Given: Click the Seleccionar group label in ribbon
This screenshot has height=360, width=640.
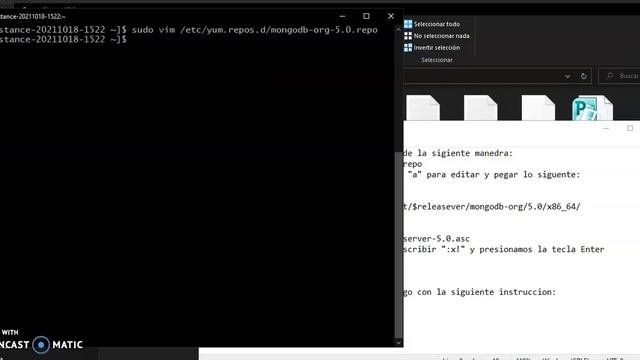Looking at the screenshot, I should click(437, 60).
